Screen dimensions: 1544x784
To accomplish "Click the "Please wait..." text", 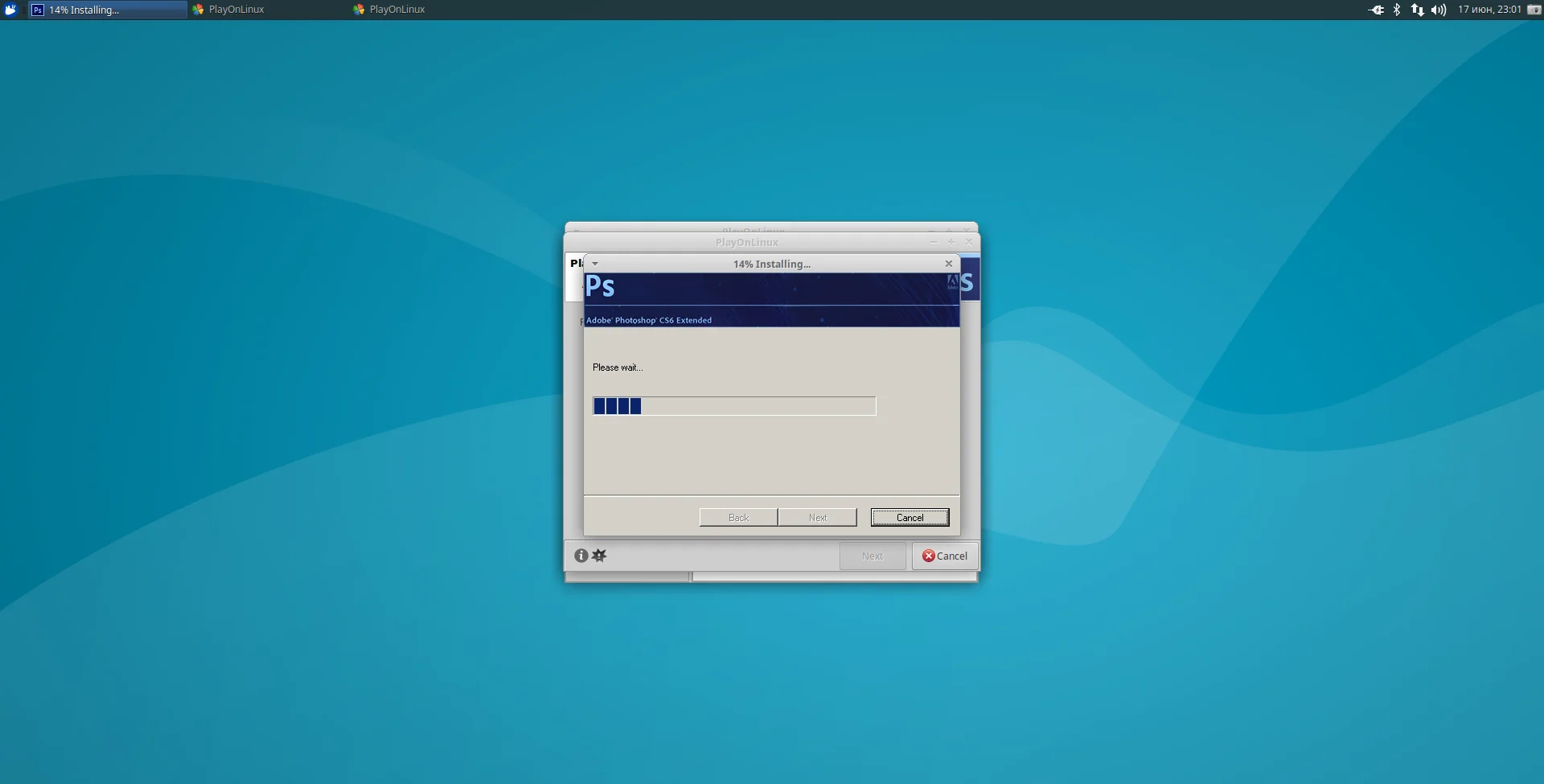I will point(618,367).
